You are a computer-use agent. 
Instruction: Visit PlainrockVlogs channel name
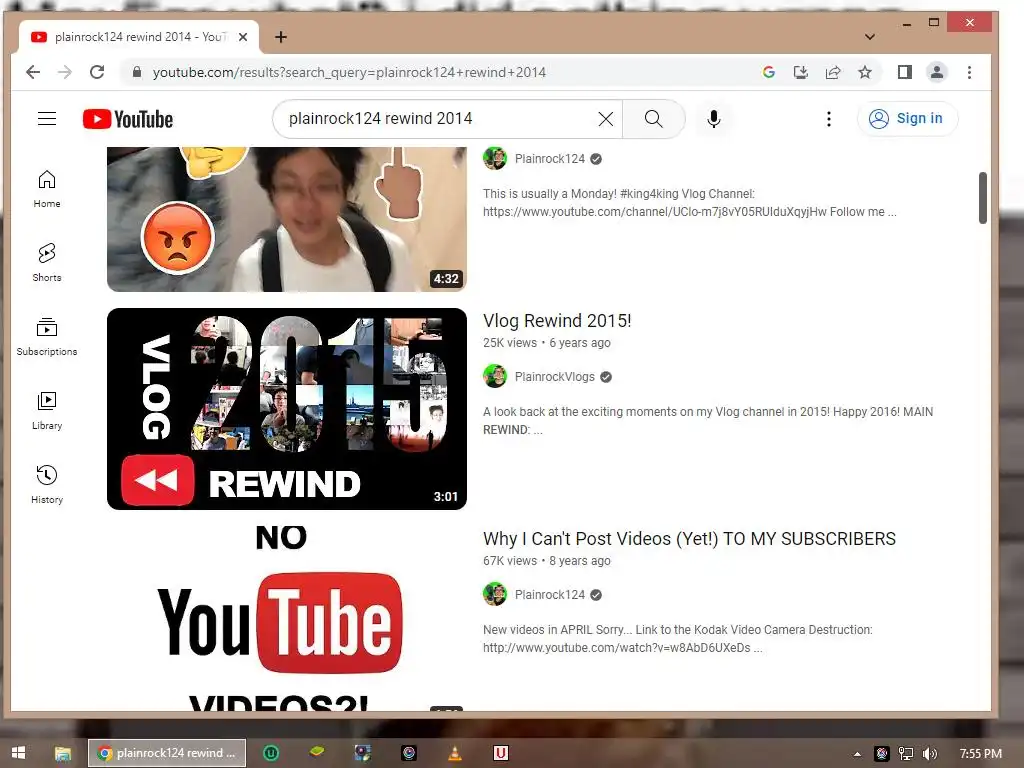(x=554, y=377)
